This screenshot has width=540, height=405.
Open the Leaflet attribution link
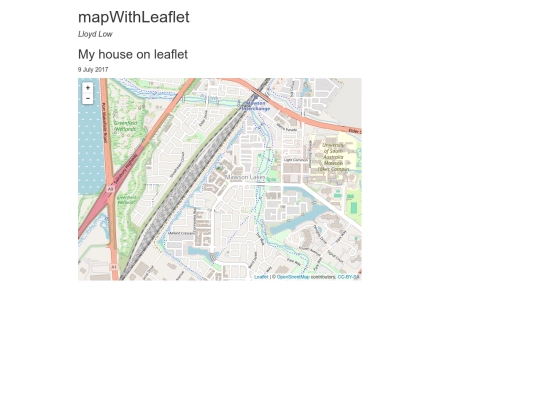click(261, 277)
